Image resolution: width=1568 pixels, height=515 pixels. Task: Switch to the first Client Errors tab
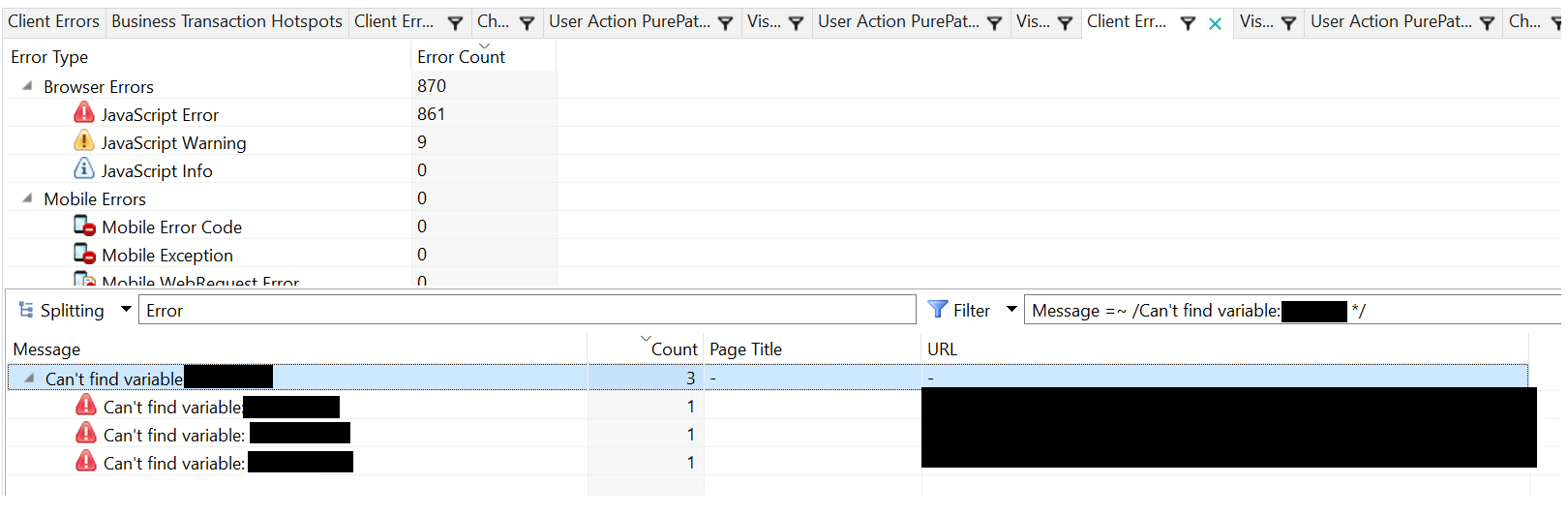(x=53, y=21)
